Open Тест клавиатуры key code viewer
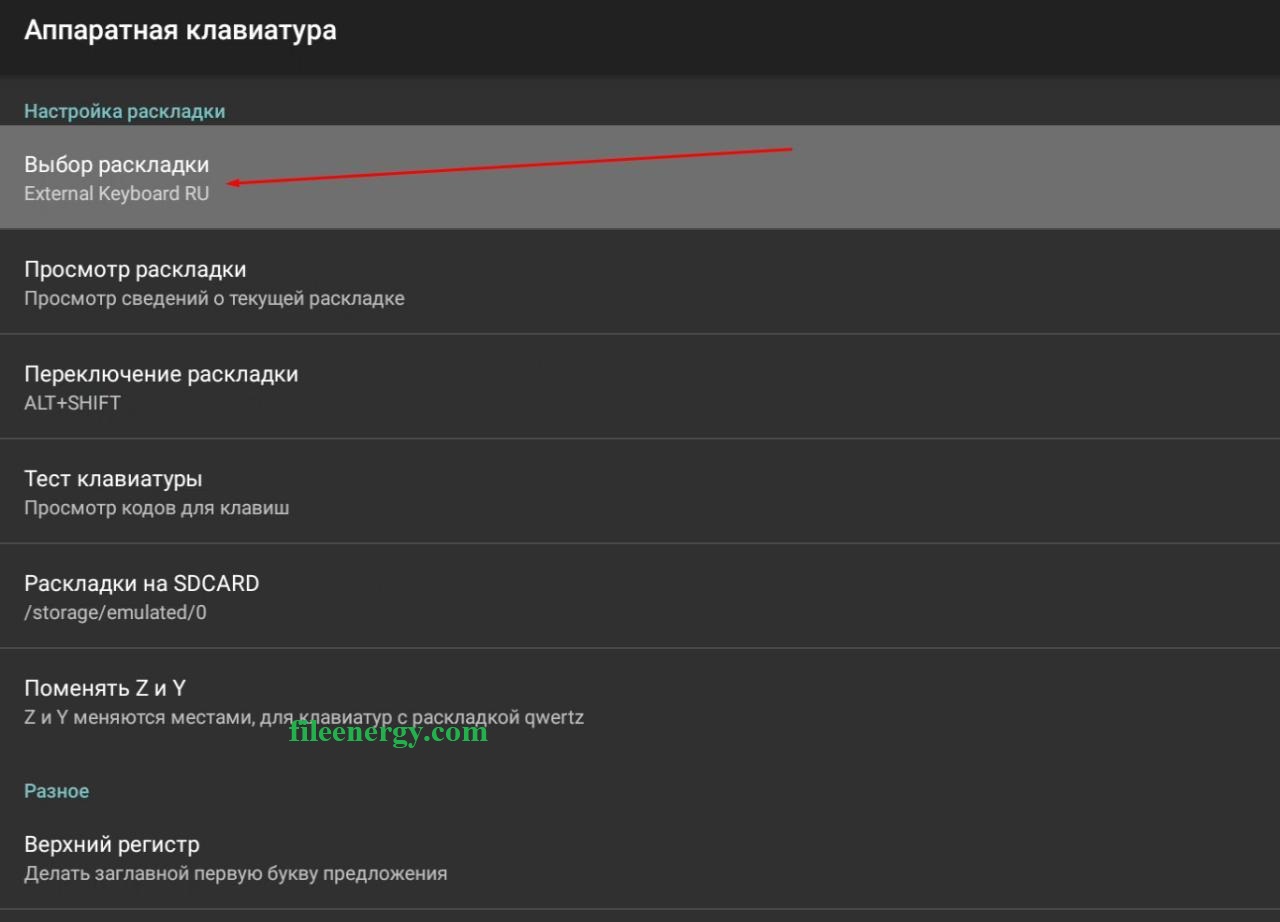 tap(640, 492)
